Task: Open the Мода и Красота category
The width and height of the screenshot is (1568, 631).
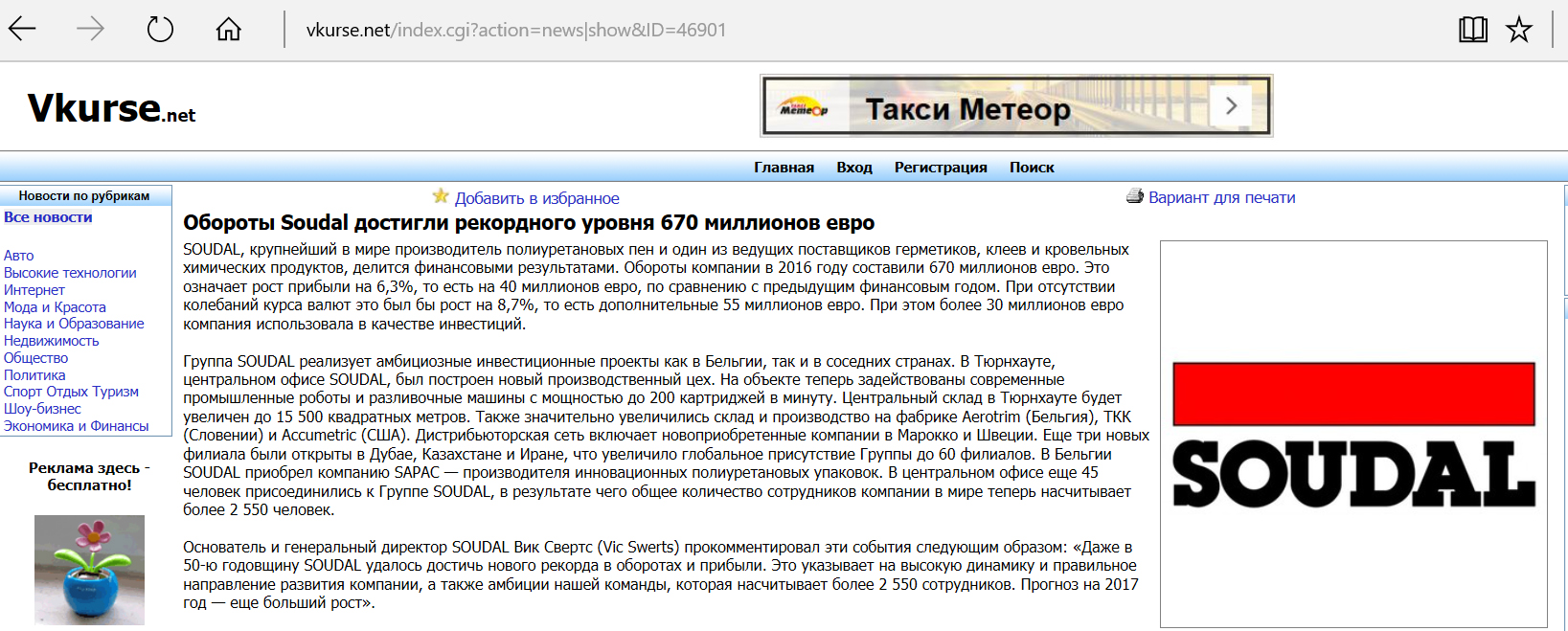Action: coord(55,307)
